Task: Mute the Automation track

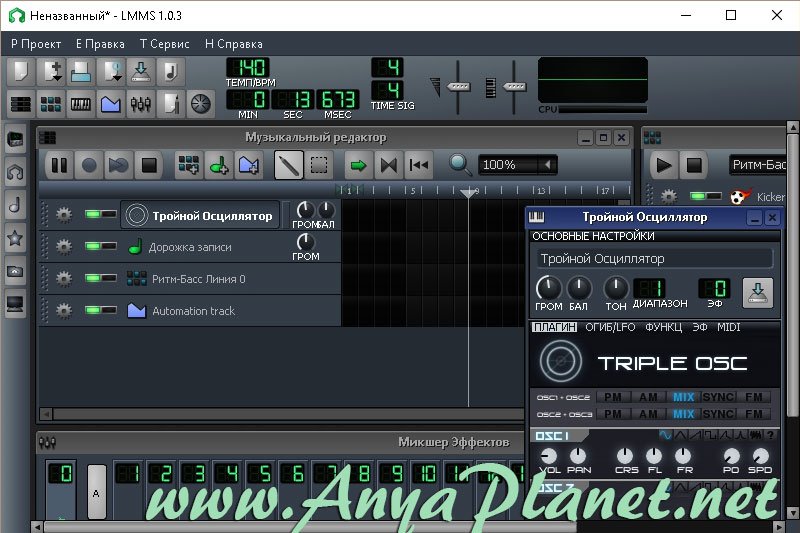Action: tap(93, 310)
